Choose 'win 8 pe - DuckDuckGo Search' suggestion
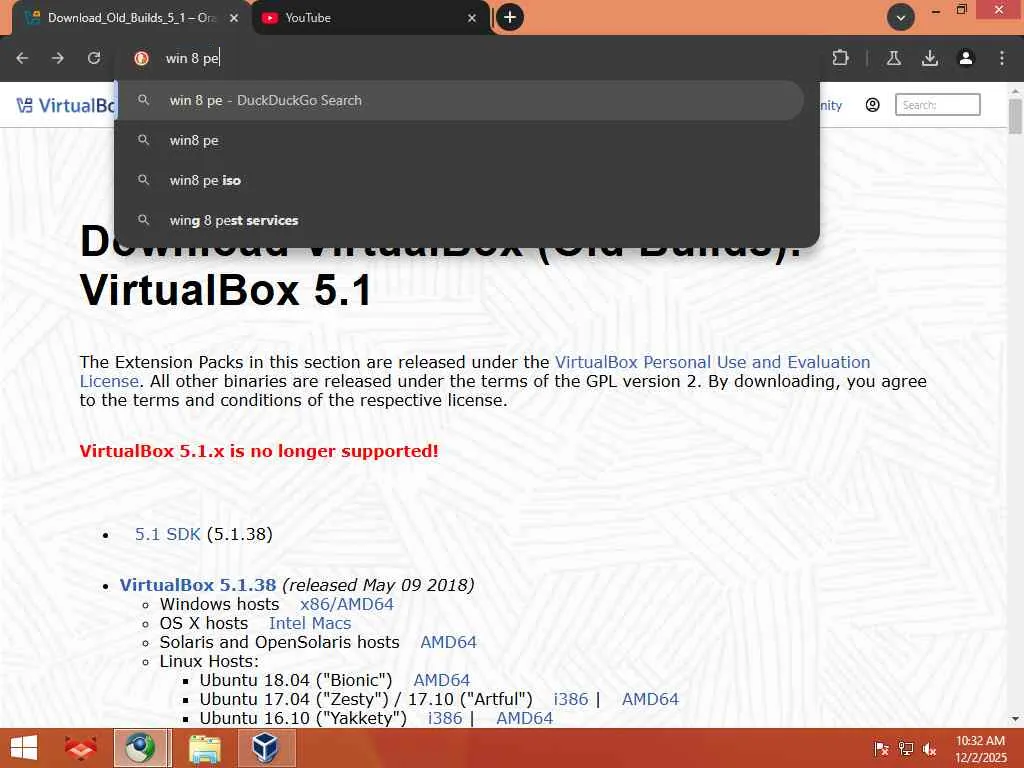This screenshot has height=768, width=1024. (x=460, y=101)
